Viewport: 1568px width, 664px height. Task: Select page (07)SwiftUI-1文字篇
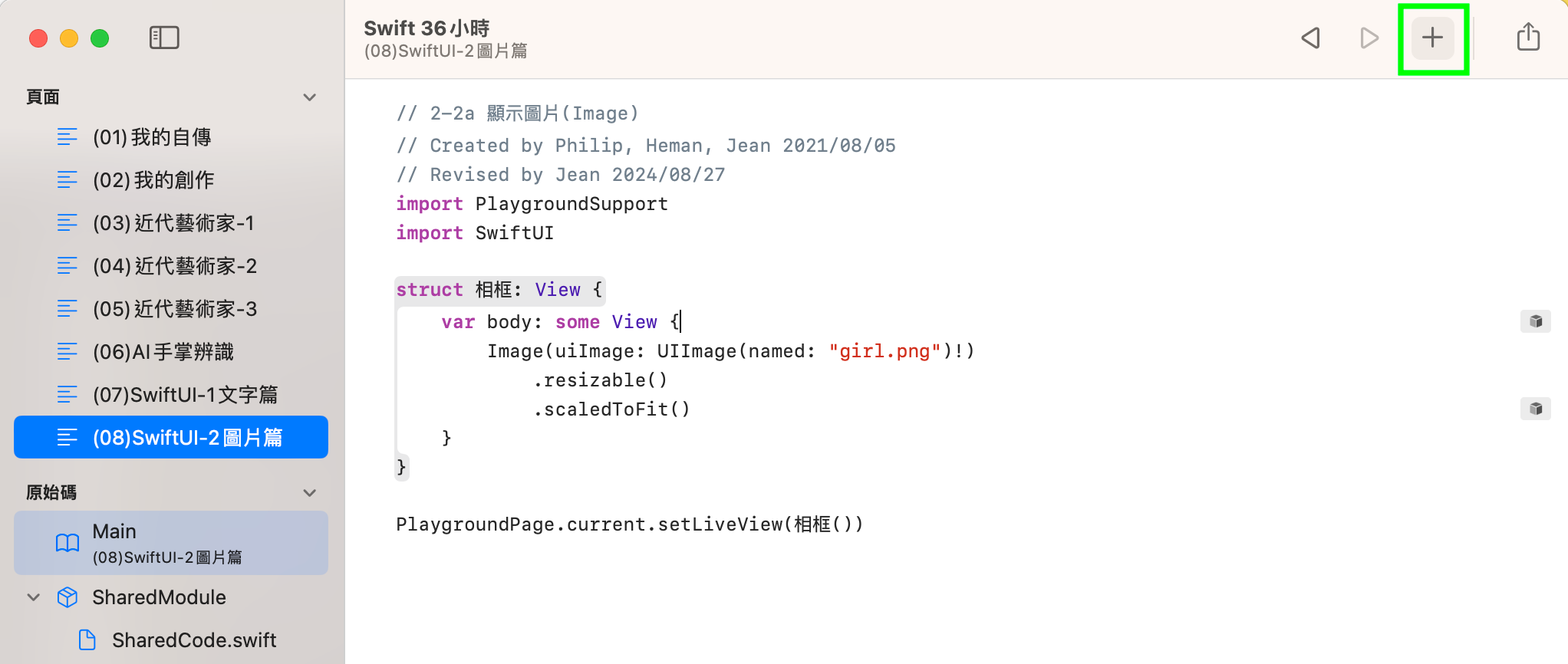[x=185, y=395]
